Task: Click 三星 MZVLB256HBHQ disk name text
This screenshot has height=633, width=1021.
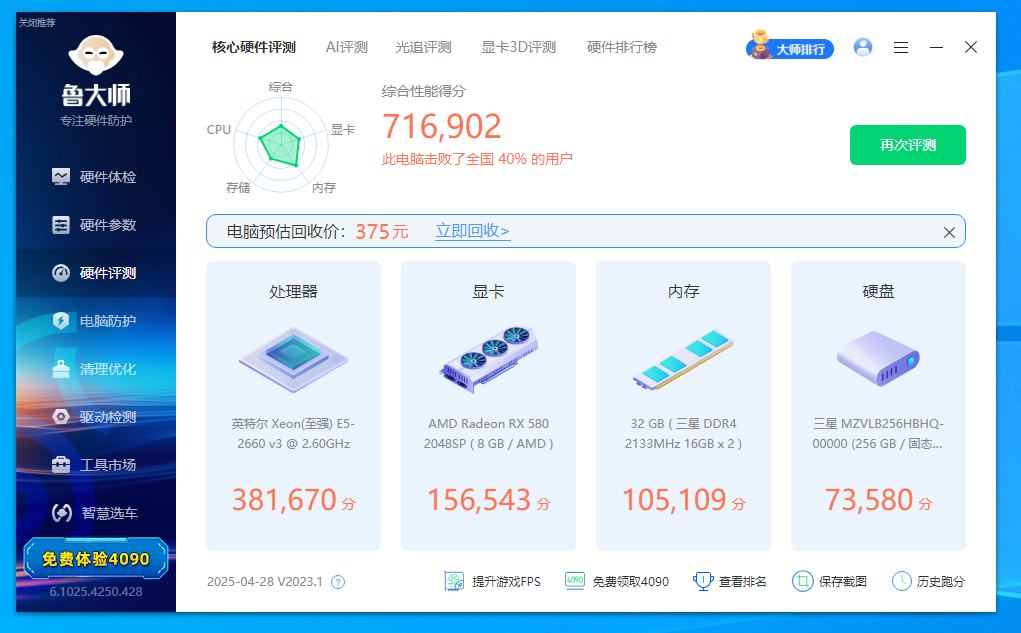Action: pos(878,434)
